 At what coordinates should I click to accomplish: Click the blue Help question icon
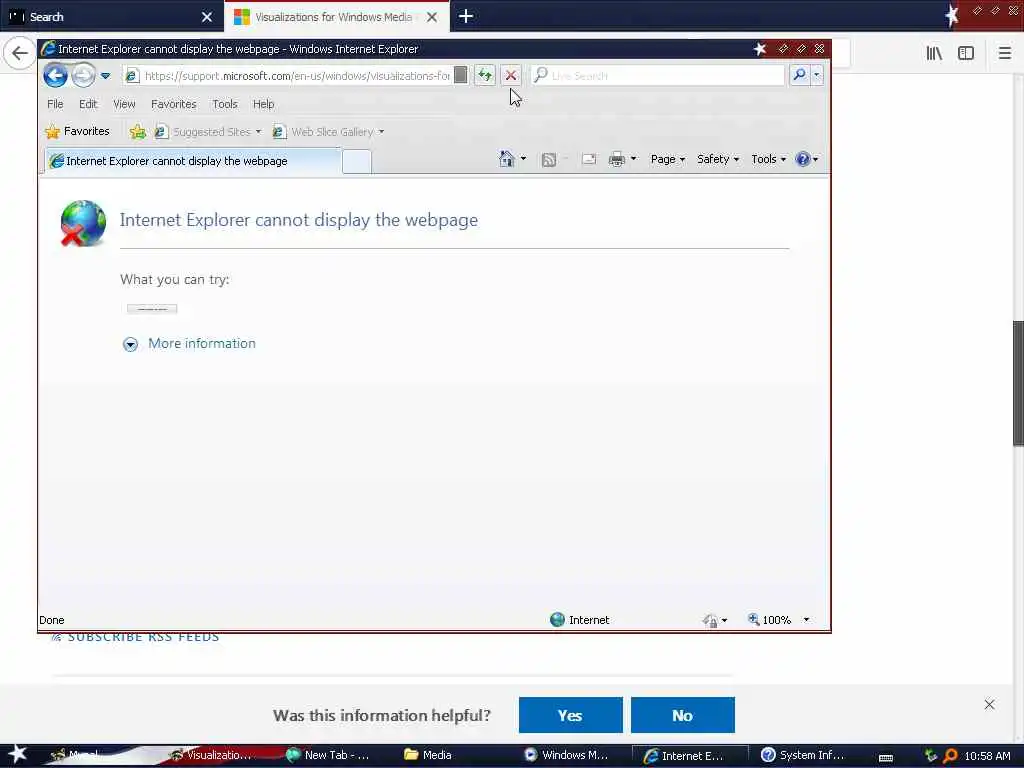803,159
